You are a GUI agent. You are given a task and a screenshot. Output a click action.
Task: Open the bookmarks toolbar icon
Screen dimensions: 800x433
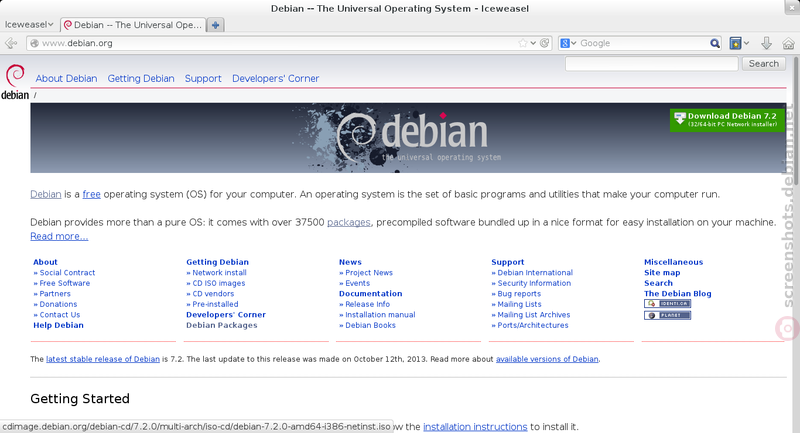[735, 43]
